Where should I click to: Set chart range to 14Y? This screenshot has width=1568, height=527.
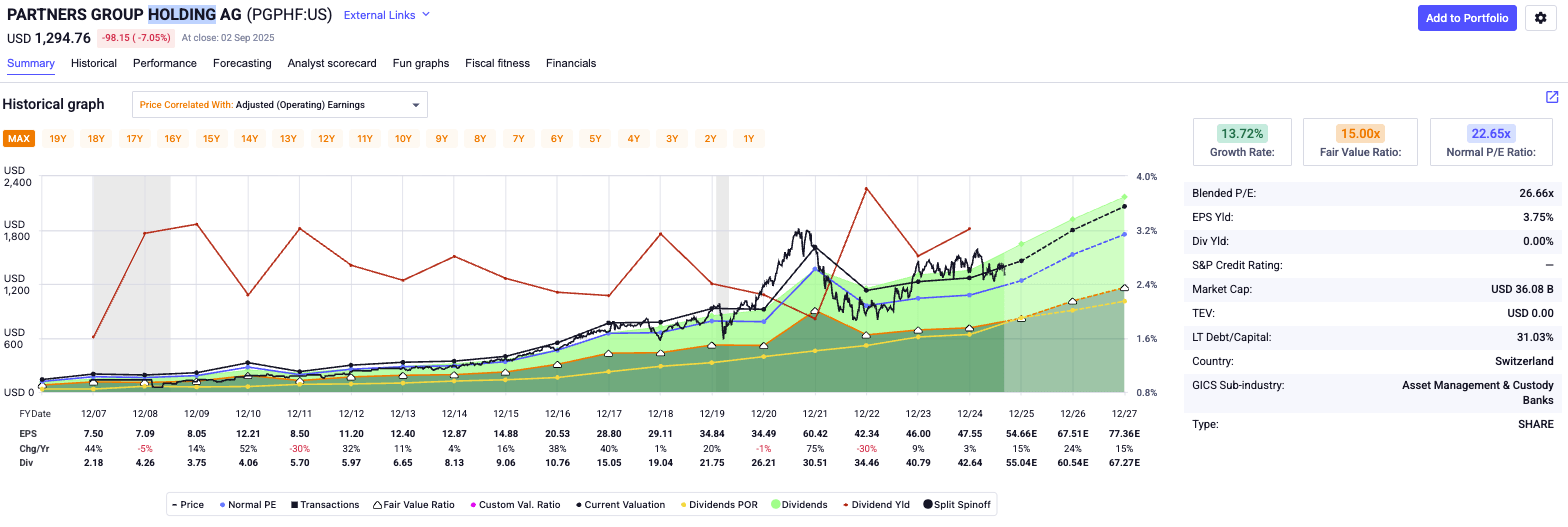(250, 139)
